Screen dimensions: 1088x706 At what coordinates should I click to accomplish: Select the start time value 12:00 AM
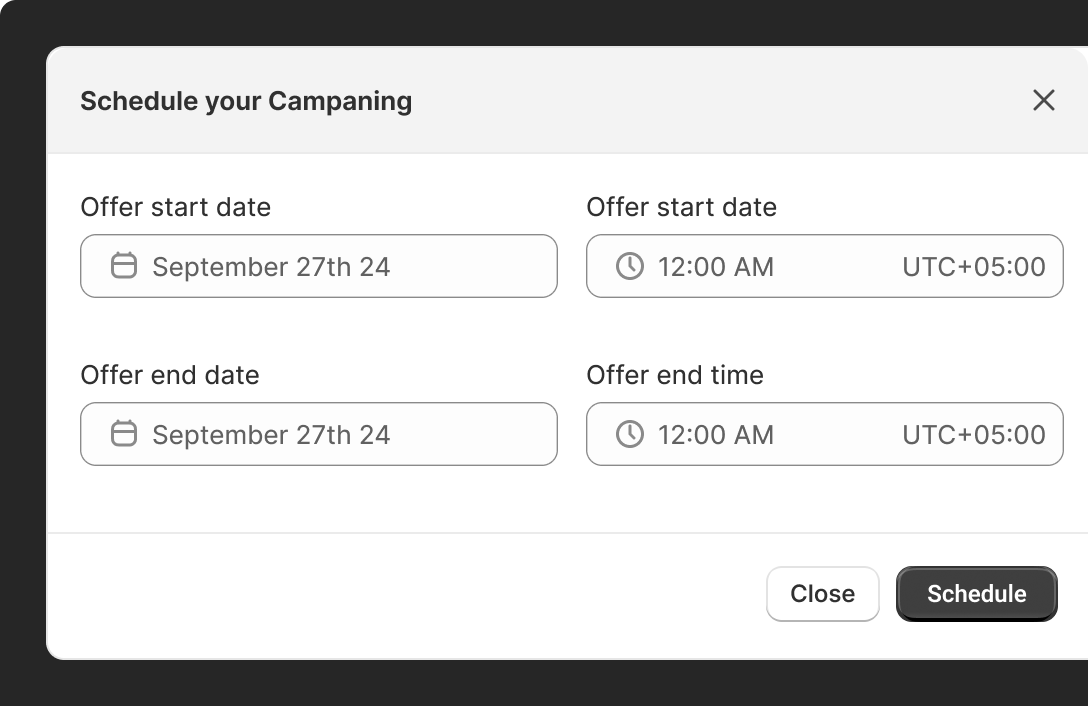point(715,267)
